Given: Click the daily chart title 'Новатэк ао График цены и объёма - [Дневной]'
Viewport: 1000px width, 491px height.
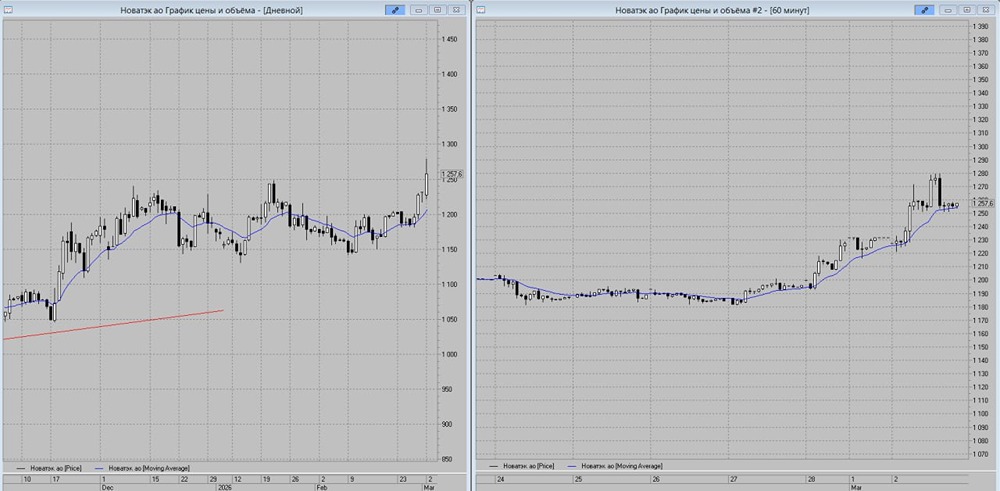Looking at the screenshot, I should point(212,10).
